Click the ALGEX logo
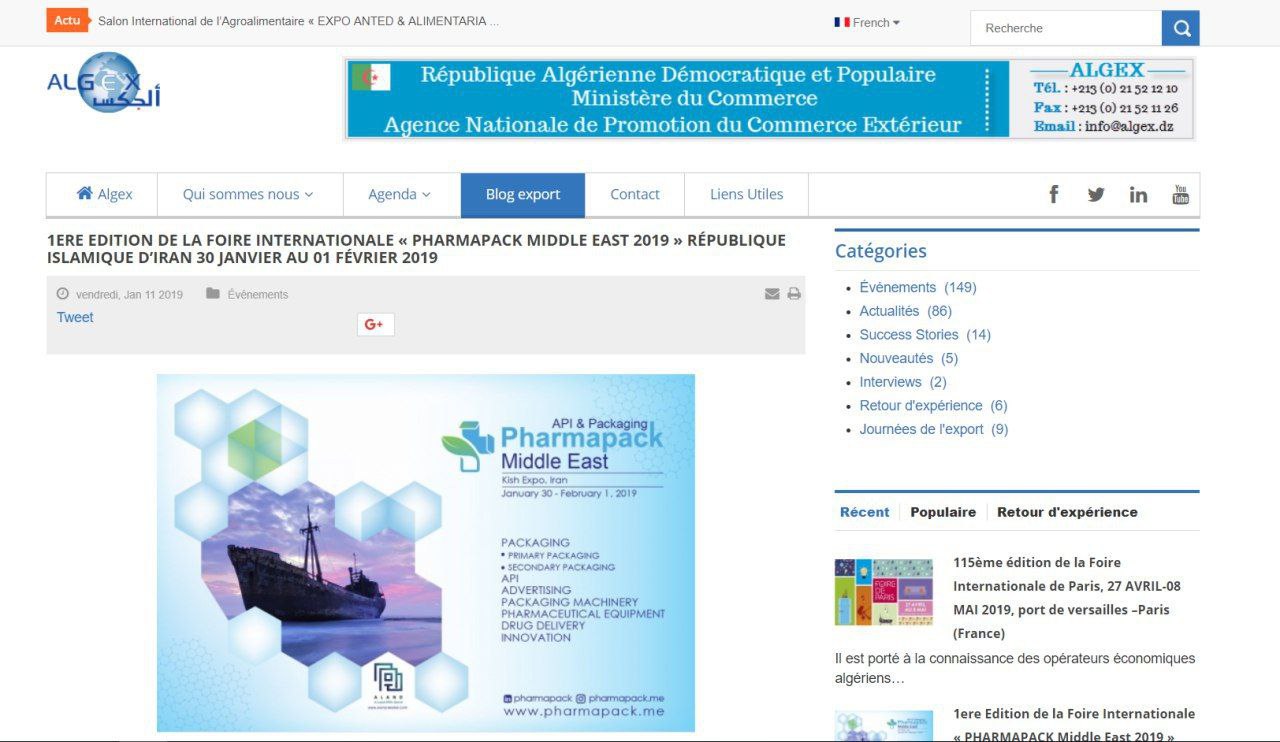Screen dimensions: 1280x742 point(103,83)
